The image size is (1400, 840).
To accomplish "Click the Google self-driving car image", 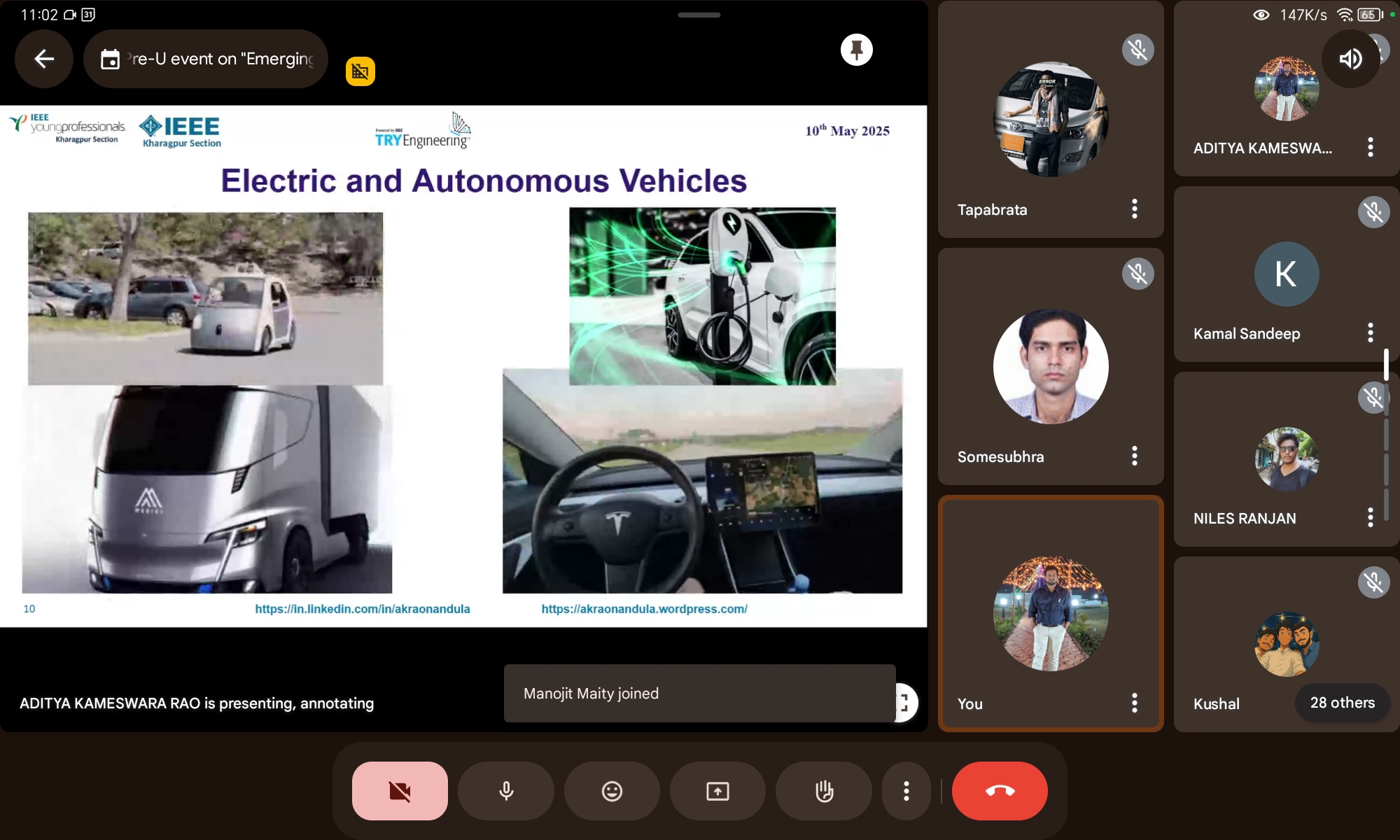I will [x=205, y=298].
